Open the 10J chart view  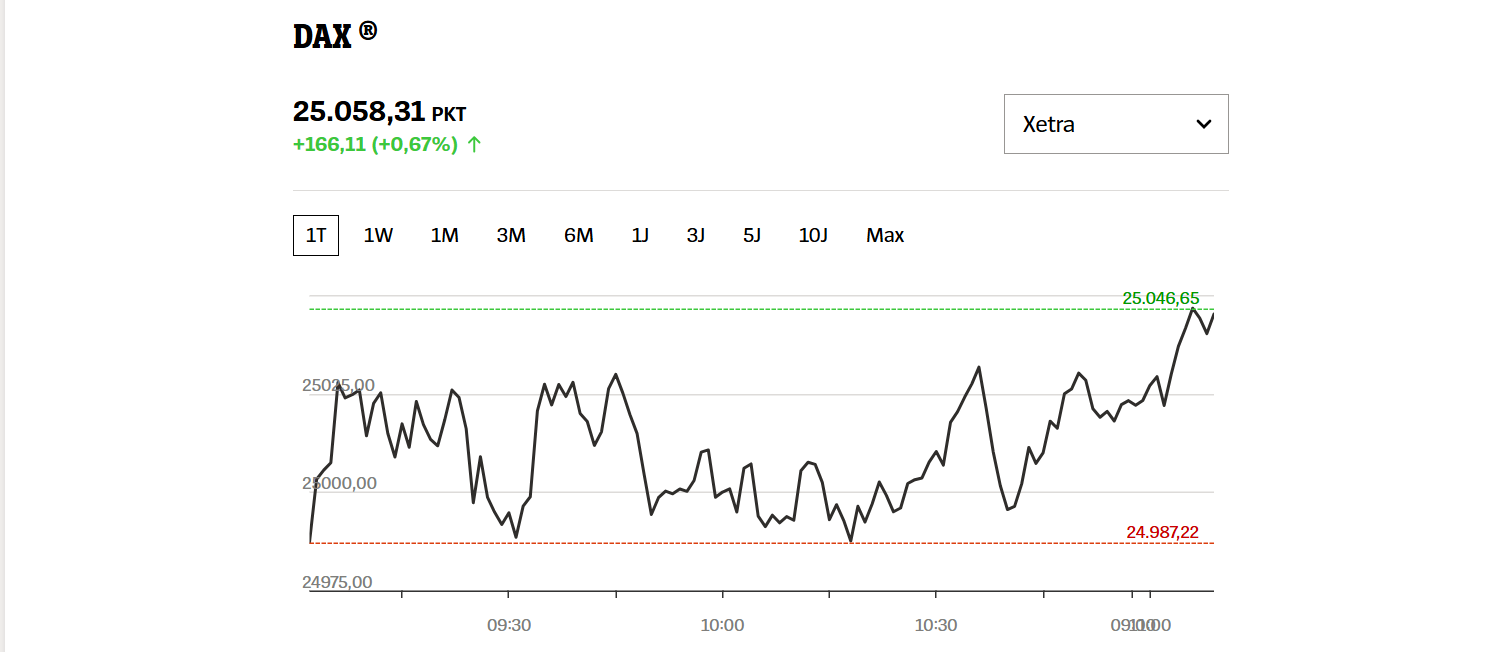813,235
